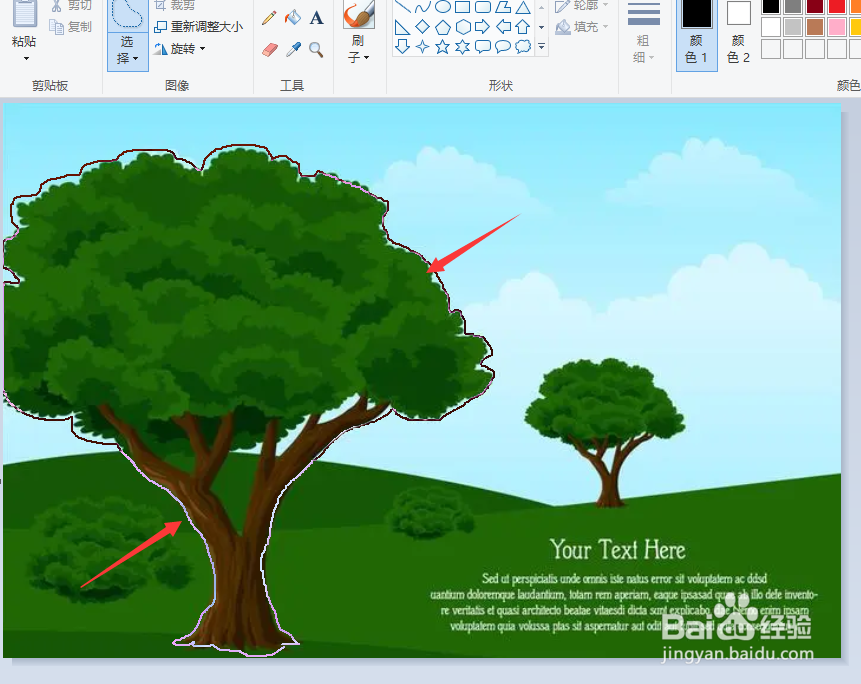This screenshot has width=861, height=684.
Task: Pick the white palette swatch
Action: pyautogui.click(x=771, y=27)
